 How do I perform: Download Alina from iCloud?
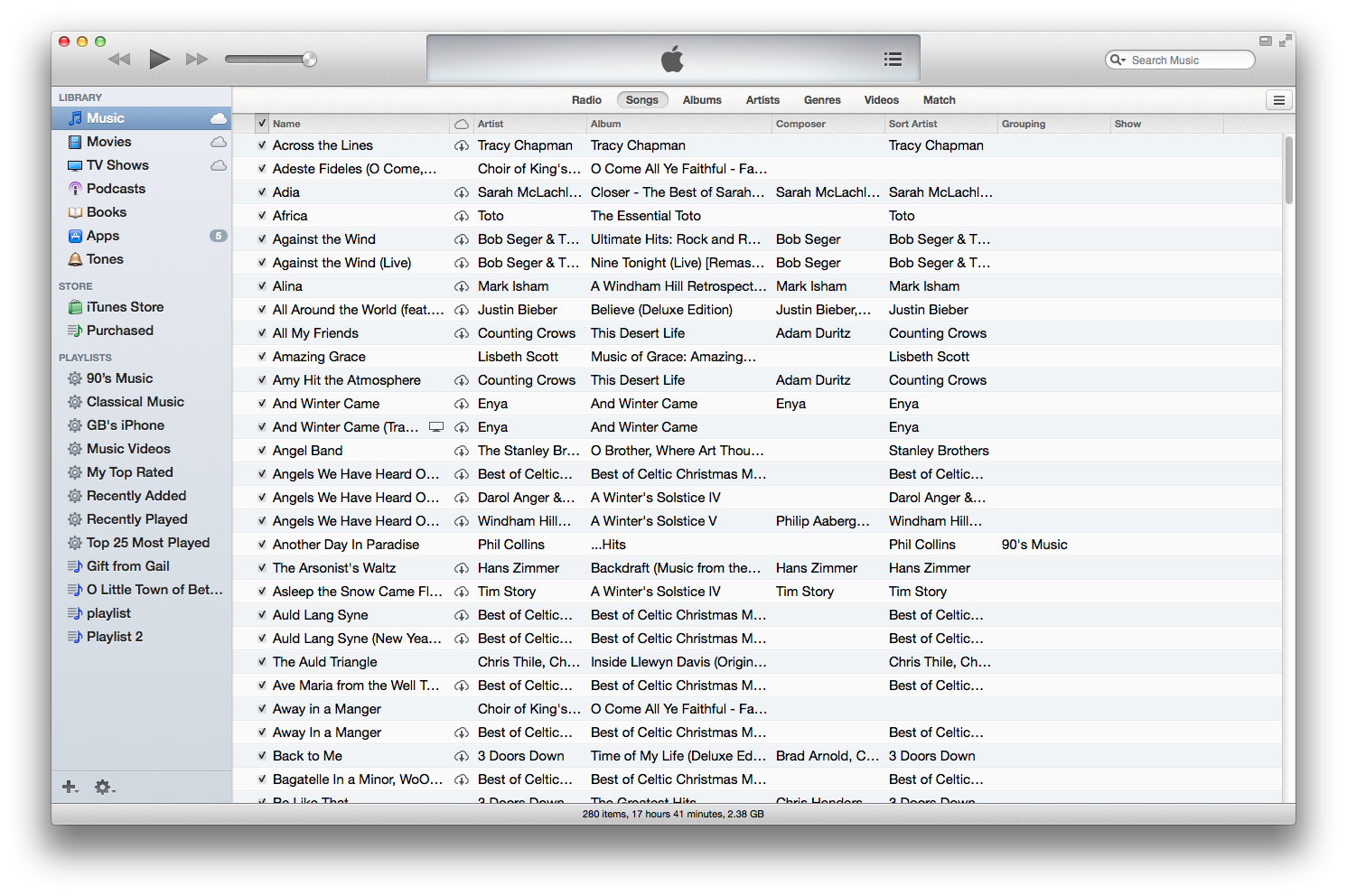tap(462, 286)
